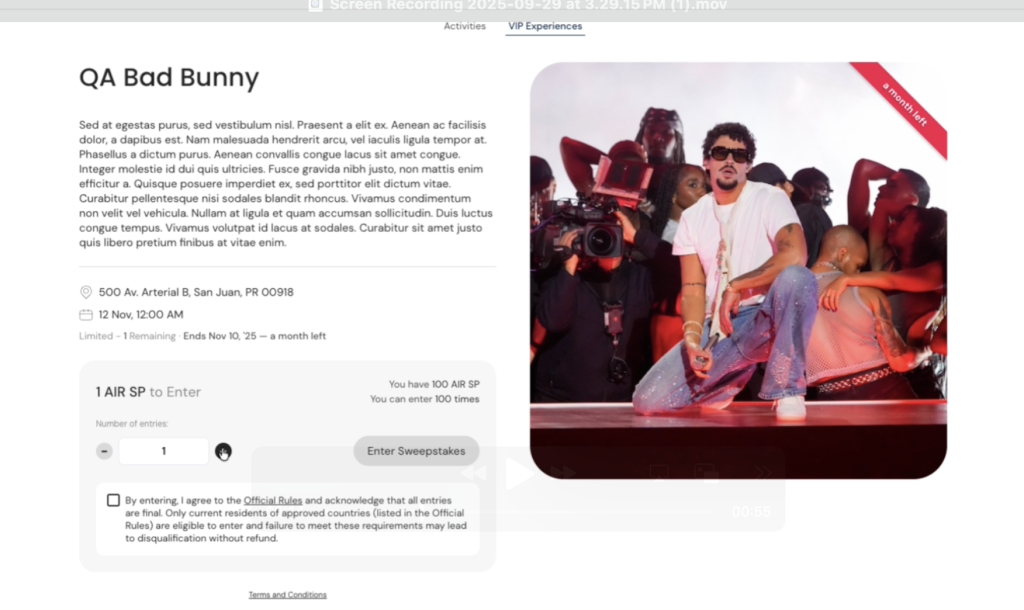The height and width of the screenshot is (610, 1024).
Task: Click the minus button to decrease entries
Action: pos(104,451)
